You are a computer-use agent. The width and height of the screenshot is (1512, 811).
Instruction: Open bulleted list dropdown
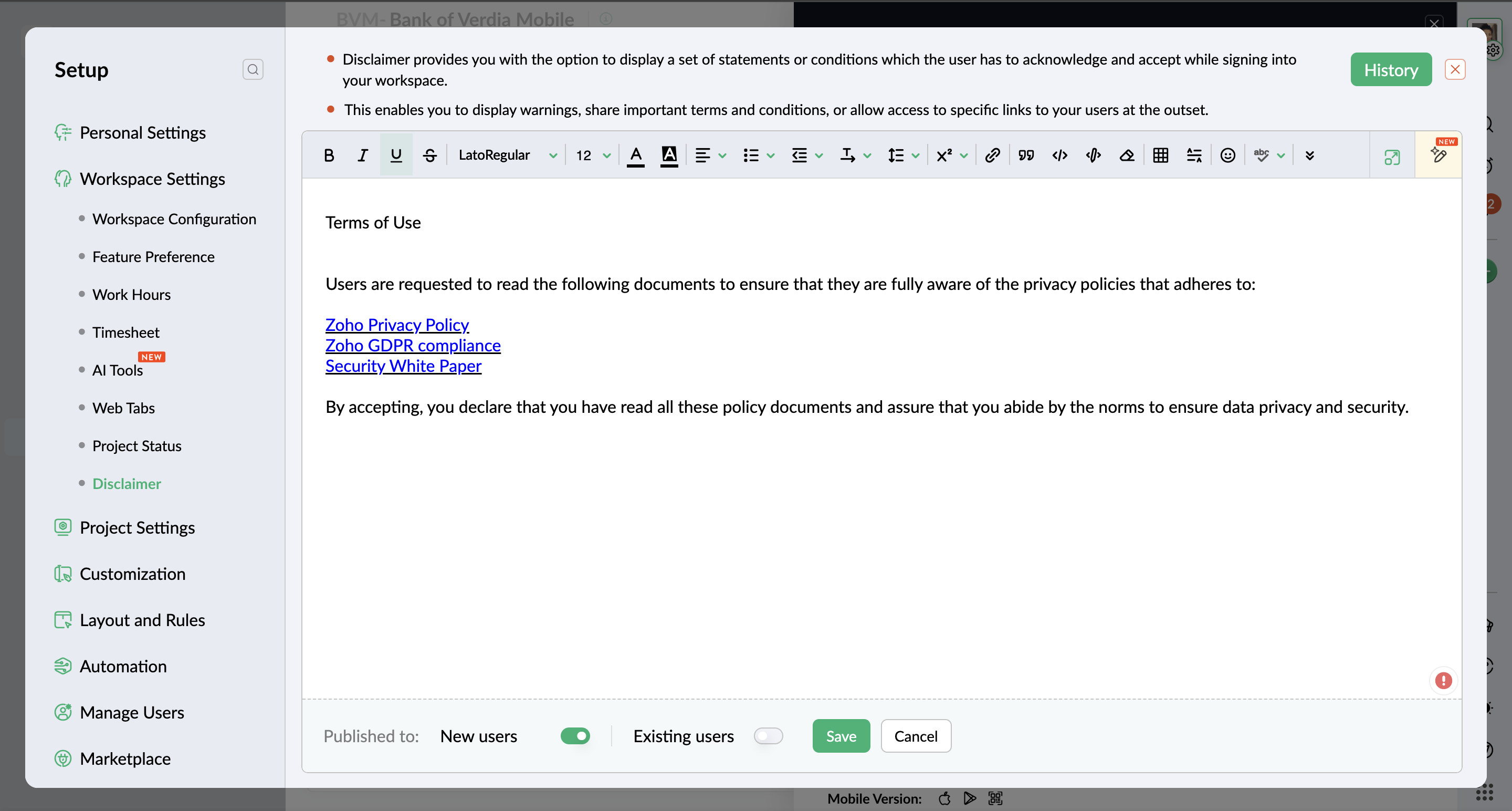[759, 155]
